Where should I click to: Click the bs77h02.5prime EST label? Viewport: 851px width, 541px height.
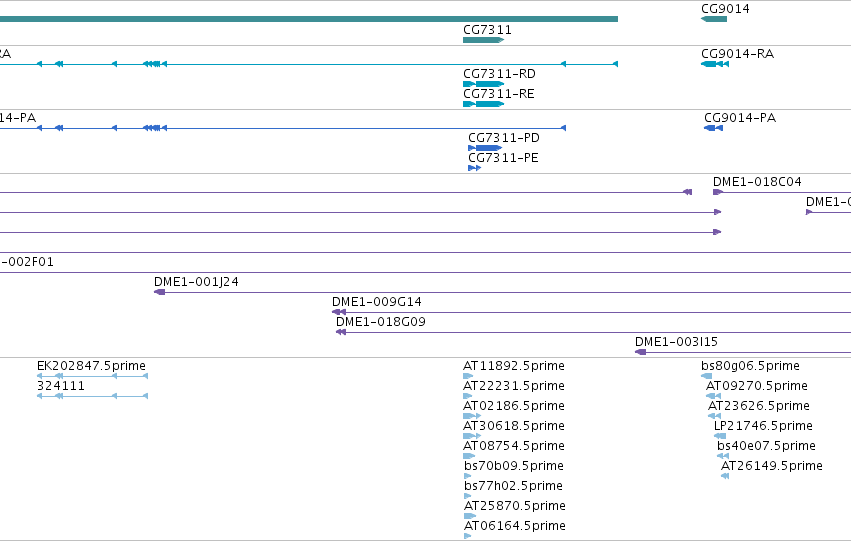pos(513,486)
